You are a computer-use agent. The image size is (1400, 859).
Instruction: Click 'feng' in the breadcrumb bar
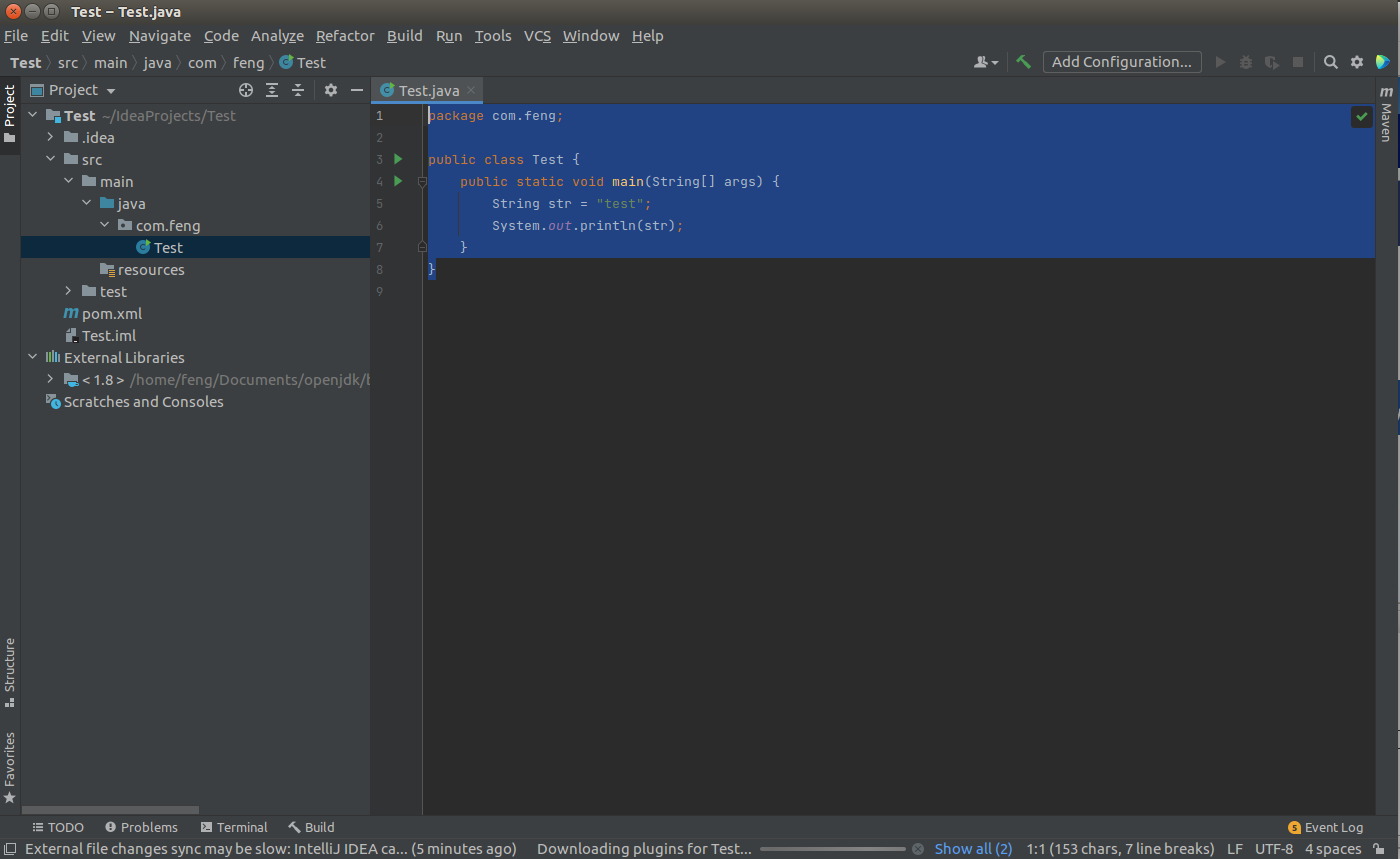pos(249,62)
